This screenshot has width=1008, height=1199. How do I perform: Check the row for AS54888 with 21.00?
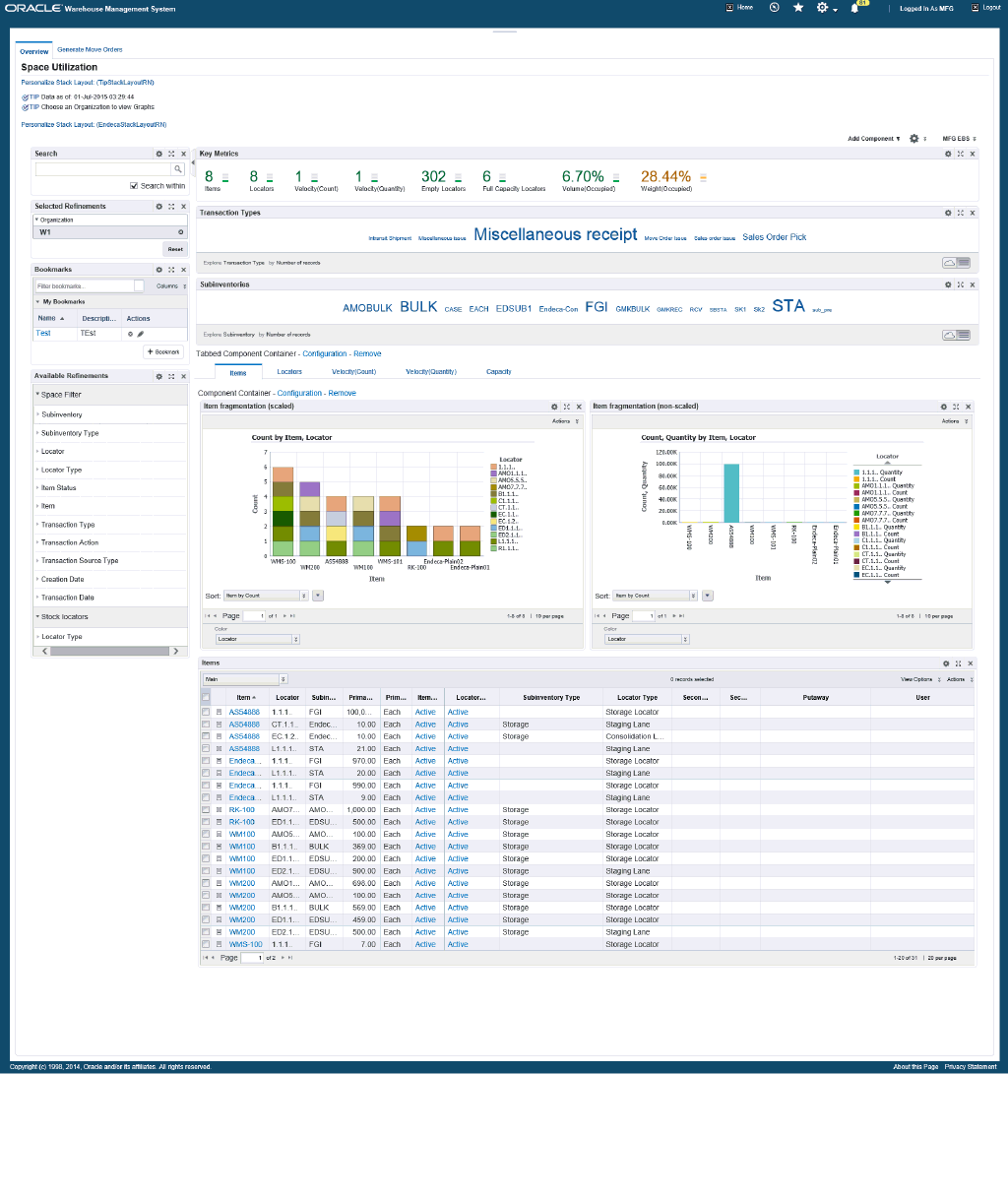(x=206, y=749)
